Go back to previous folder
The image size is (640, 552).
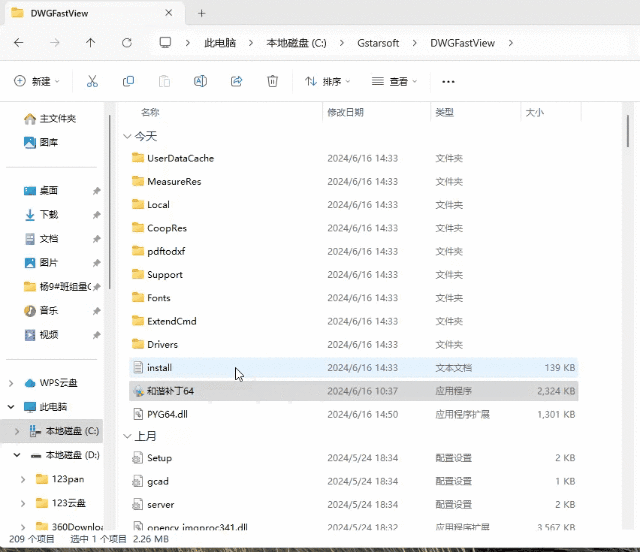[x=19, y=42]
